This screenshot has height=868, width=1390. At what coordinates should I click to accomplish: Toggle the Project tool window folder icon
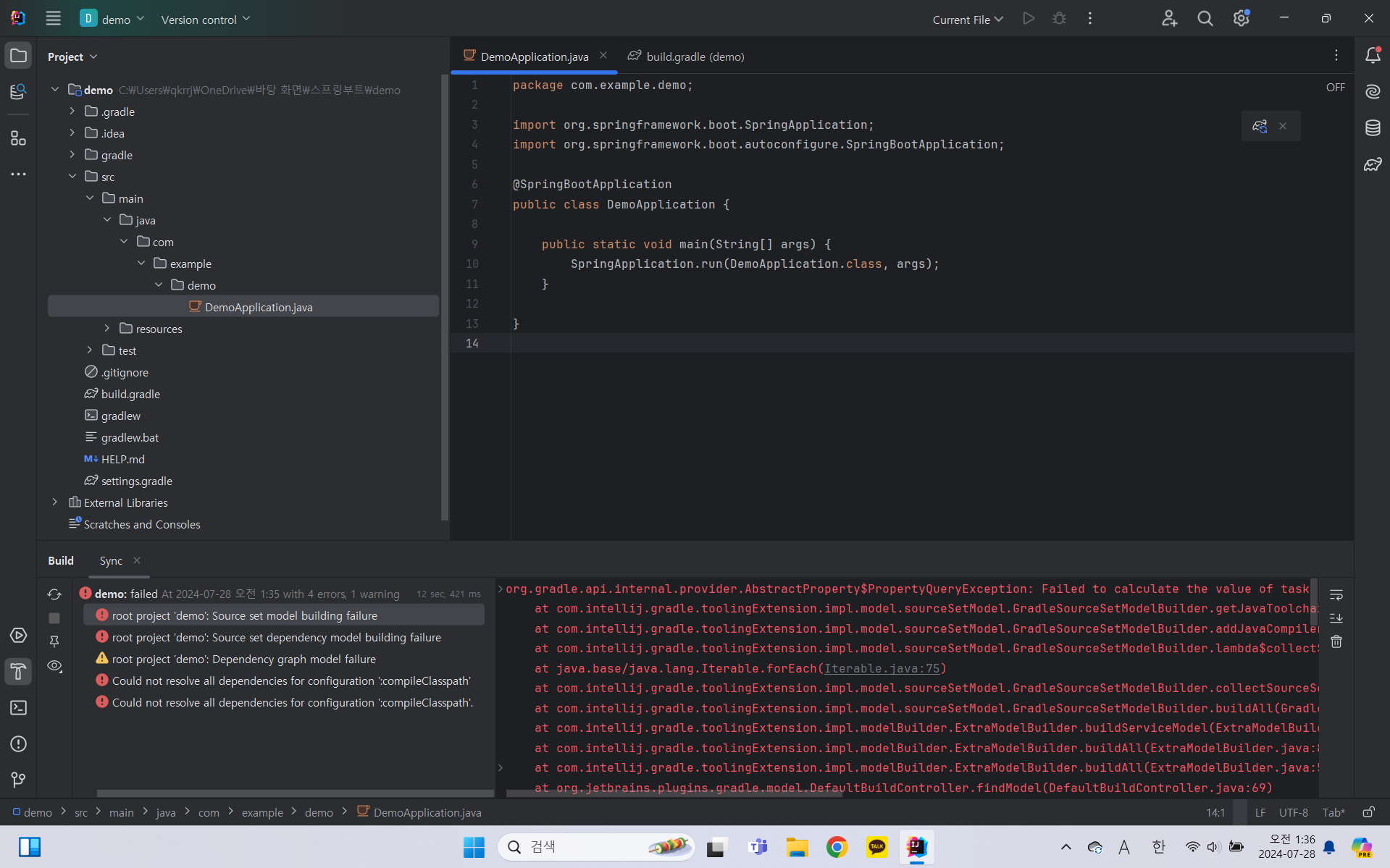point(18,56)
